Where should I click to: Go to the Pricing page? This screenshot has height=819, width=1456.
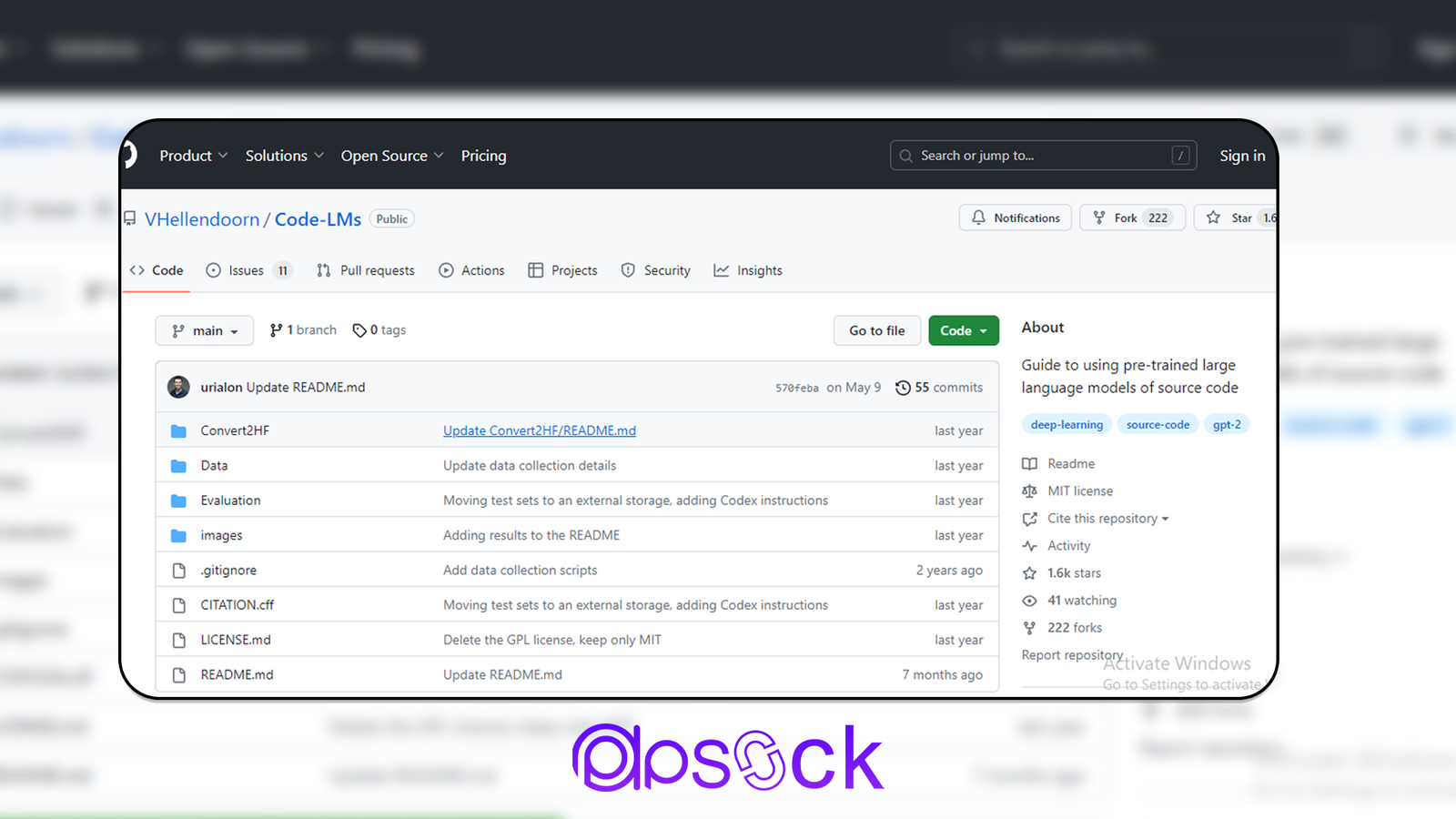tap(483, 156)
